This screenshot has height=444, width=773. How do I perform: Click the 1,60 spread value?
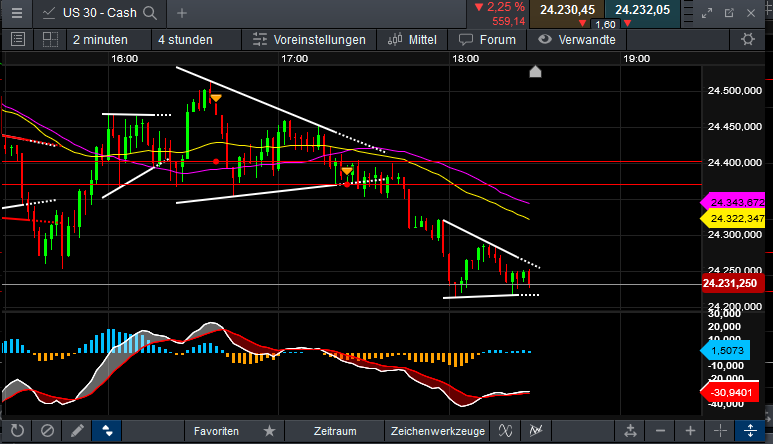pyautogui.click(x=605, y=25)
